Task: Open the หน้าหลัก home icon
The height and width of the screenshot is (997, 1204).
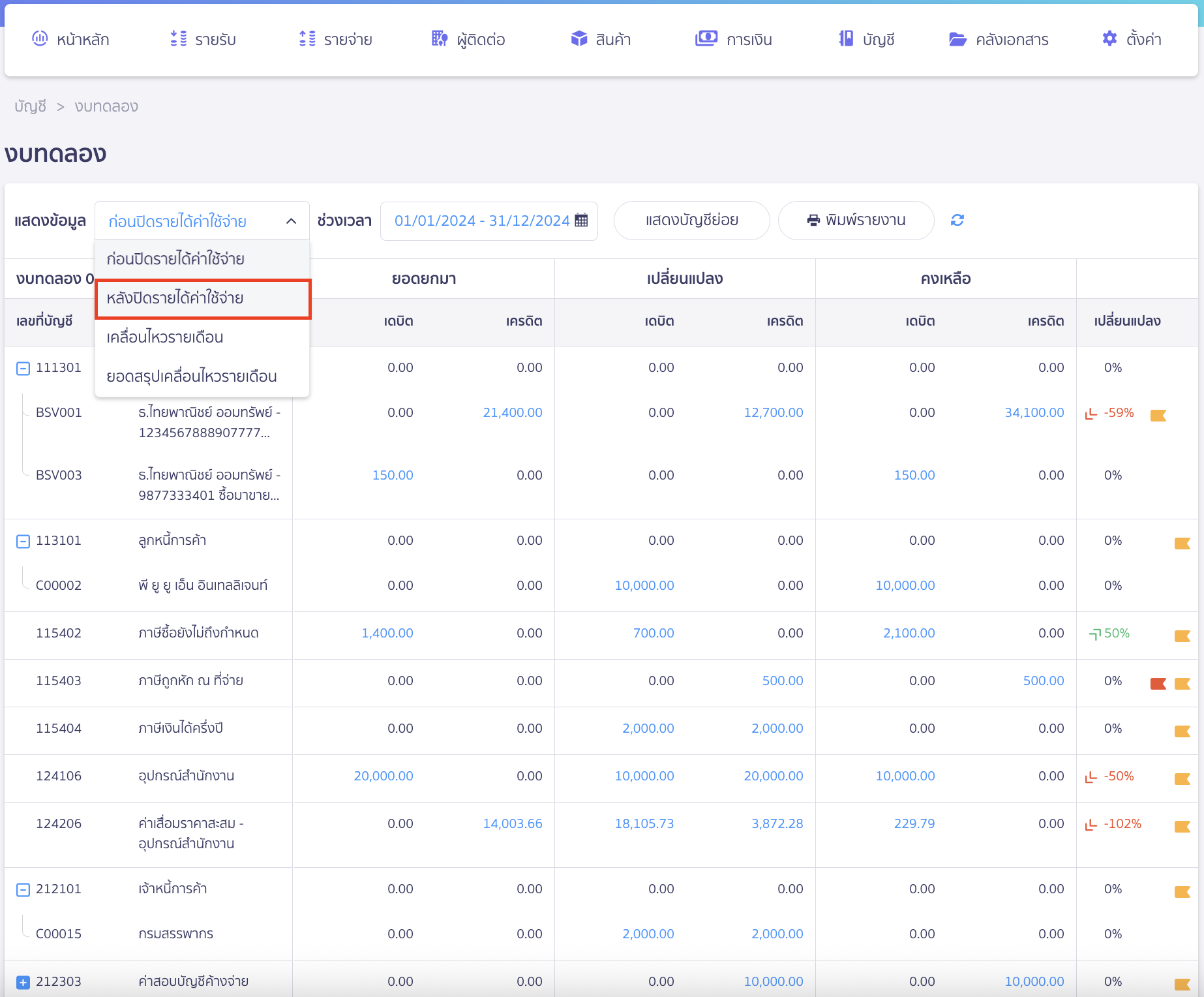Action: click(x=40, y=38)
